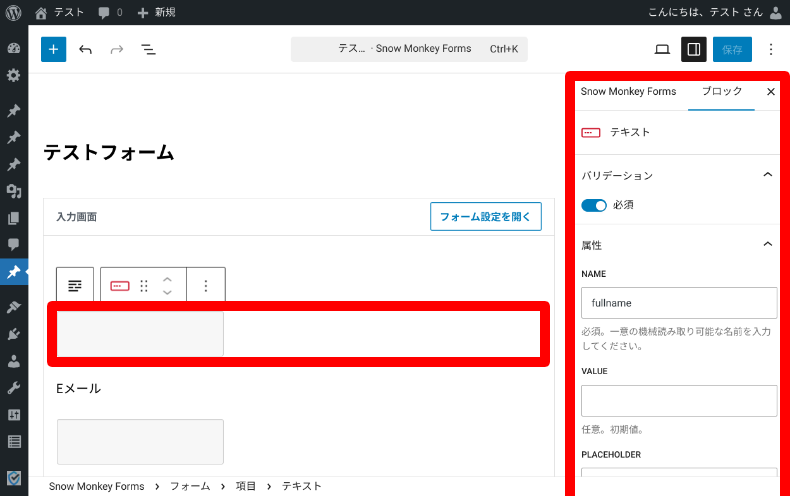Open the gear icon menu in the admin sidebar

[x=14, y=76]
